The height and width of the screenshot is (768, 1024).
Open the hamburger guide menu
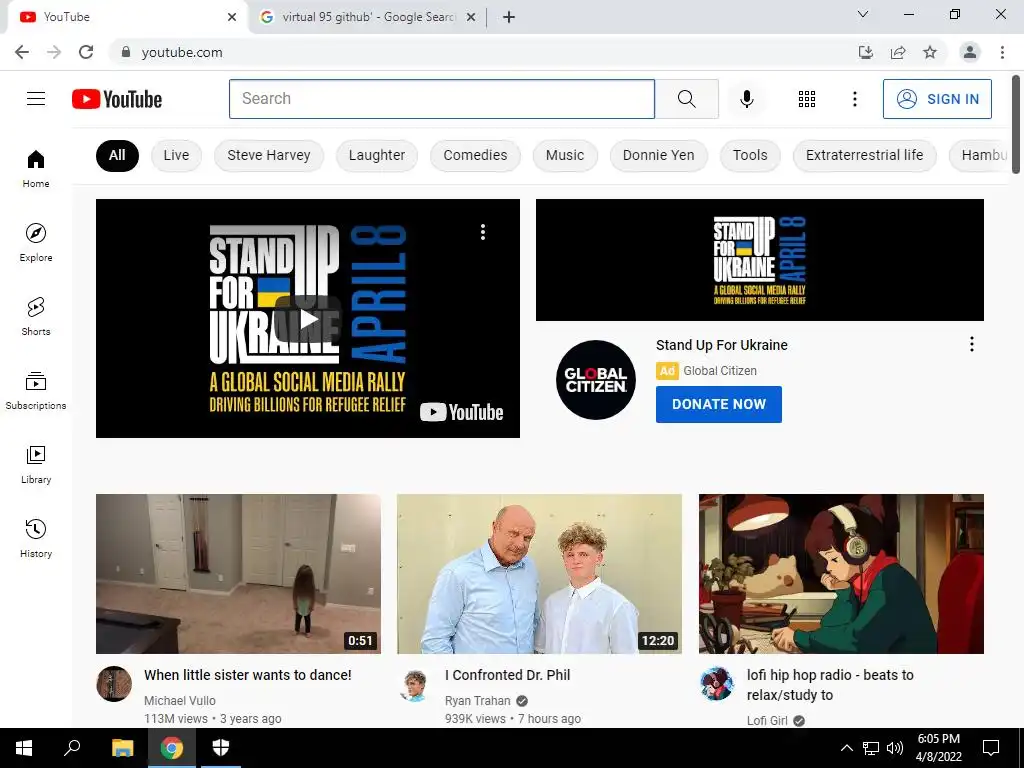coord(36,99)
